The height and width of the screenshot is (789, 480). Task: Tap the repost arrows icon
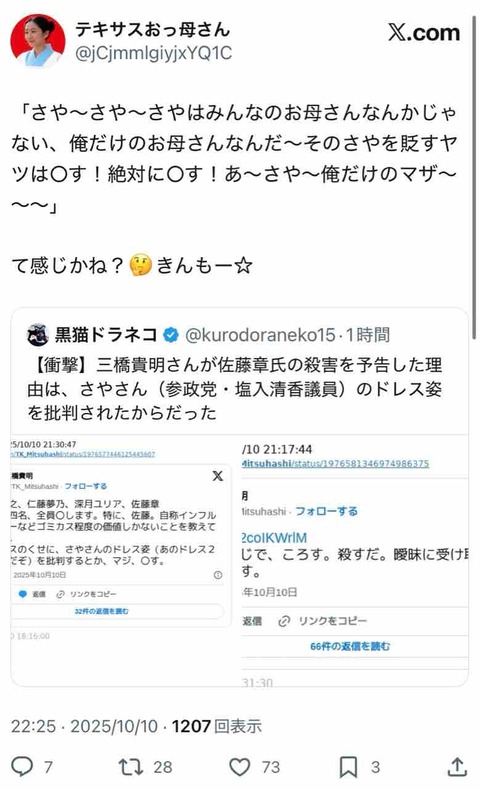[x=131, y=767]
